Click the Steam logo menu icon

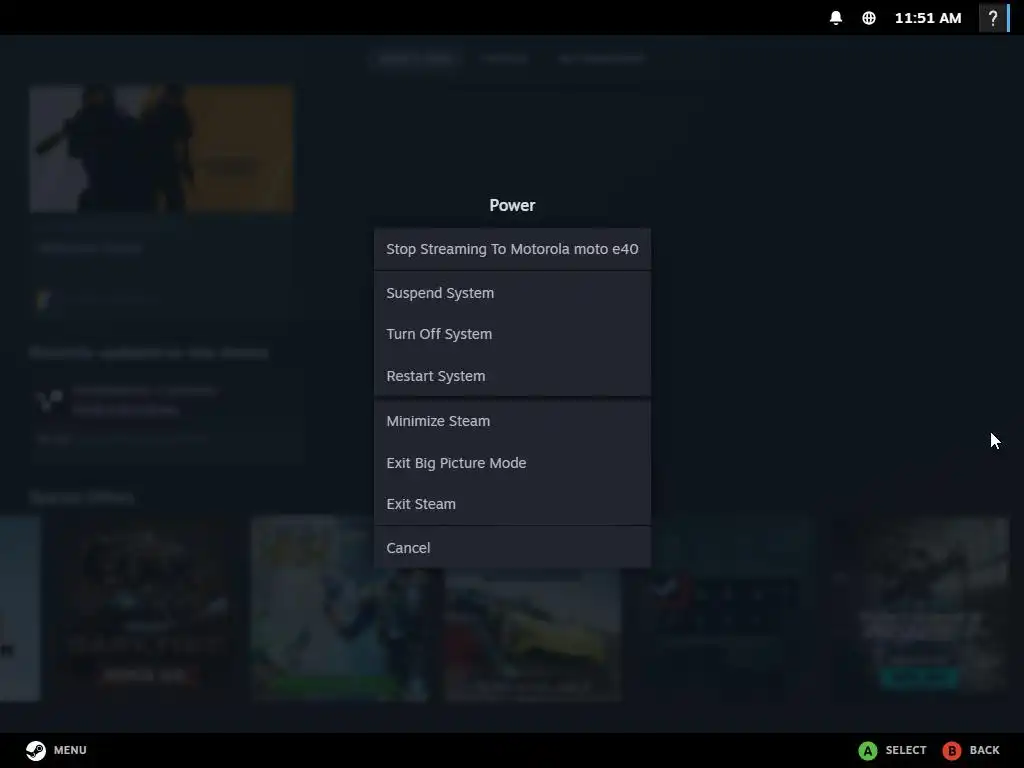[x=36, y=750]
